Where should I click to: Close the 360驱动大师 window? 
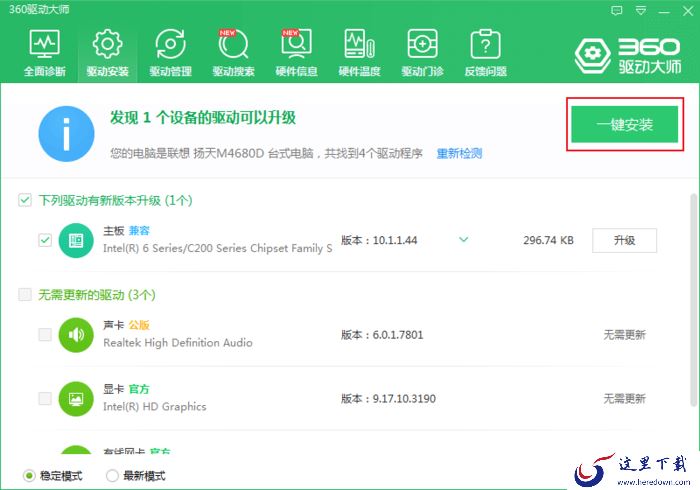pos(688,11)
